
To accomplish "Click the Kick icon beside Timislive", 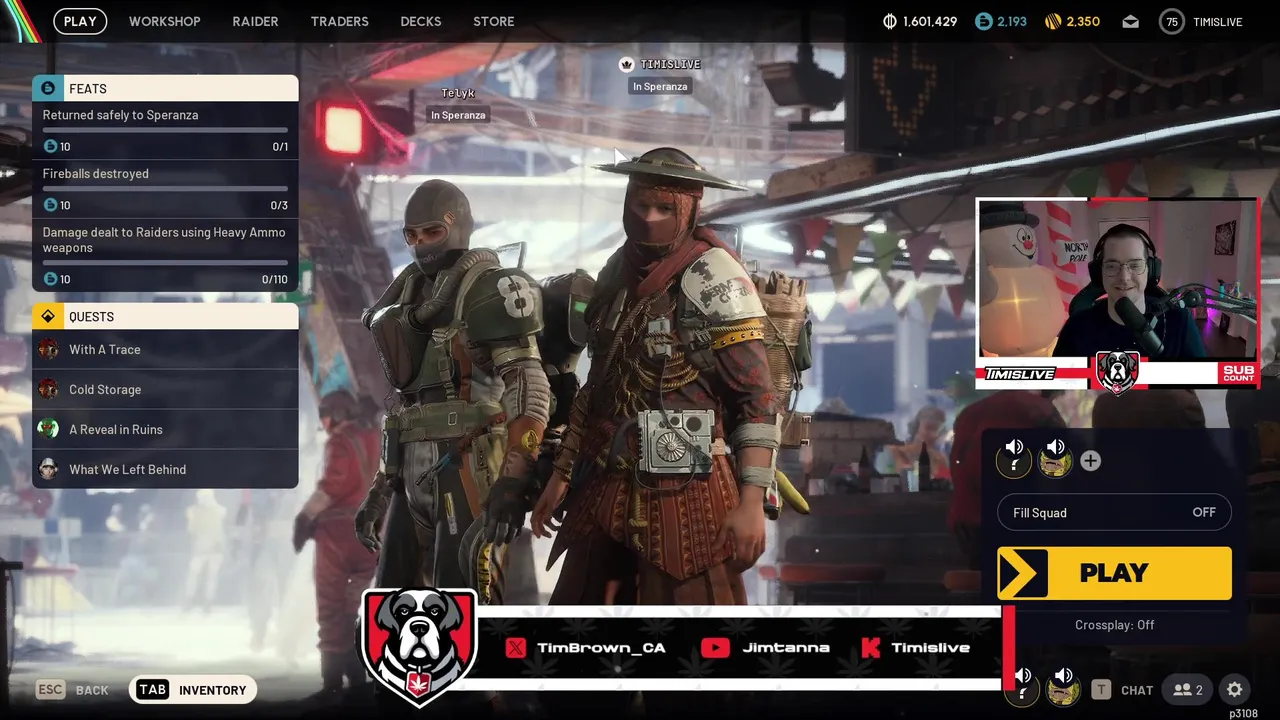I will tap(871, 648).
